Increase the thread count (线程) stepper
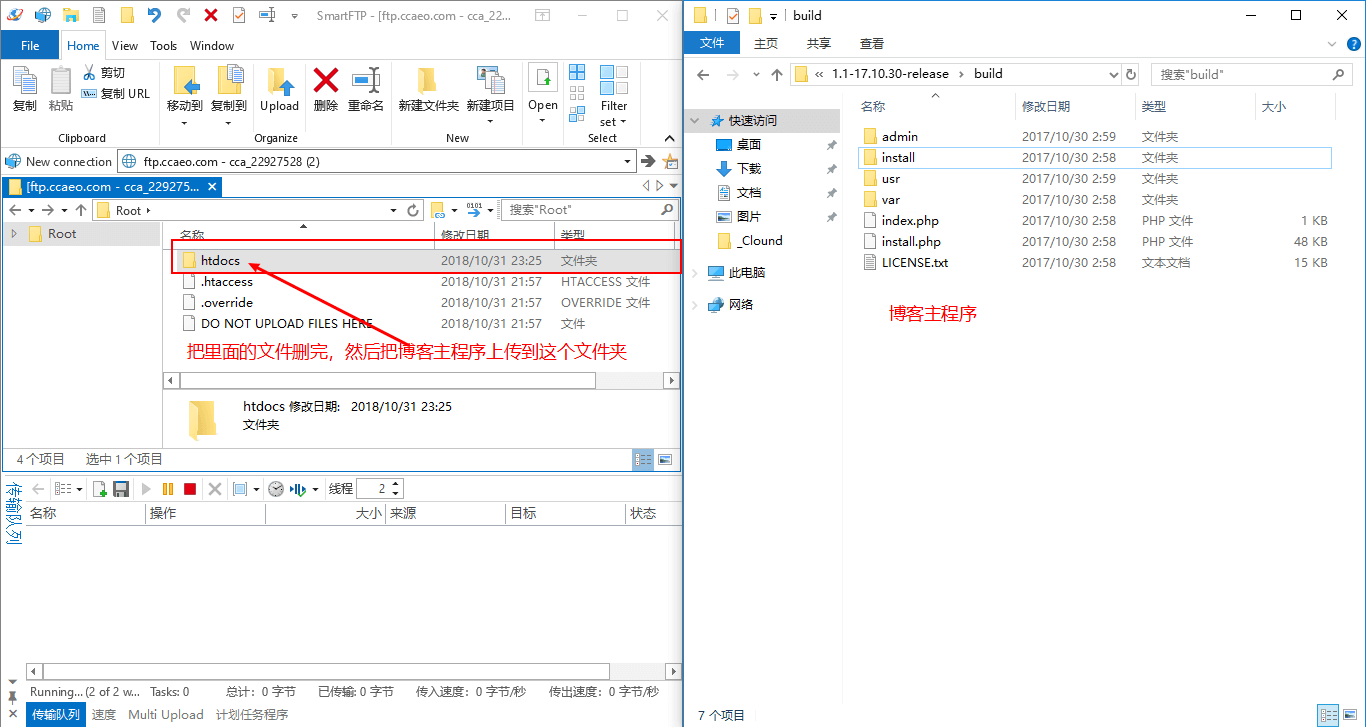Viewport: 1366px width, 727px height. click(x=396, y=484)
